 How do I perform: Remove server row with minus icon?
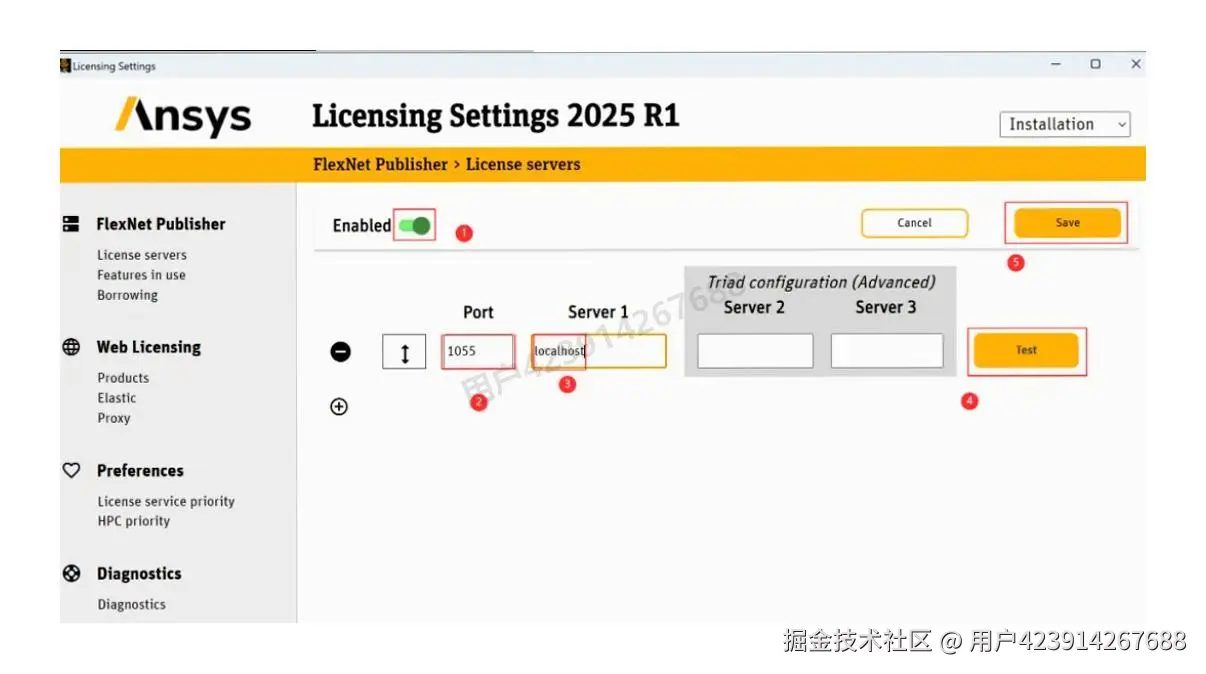[341, 352]
